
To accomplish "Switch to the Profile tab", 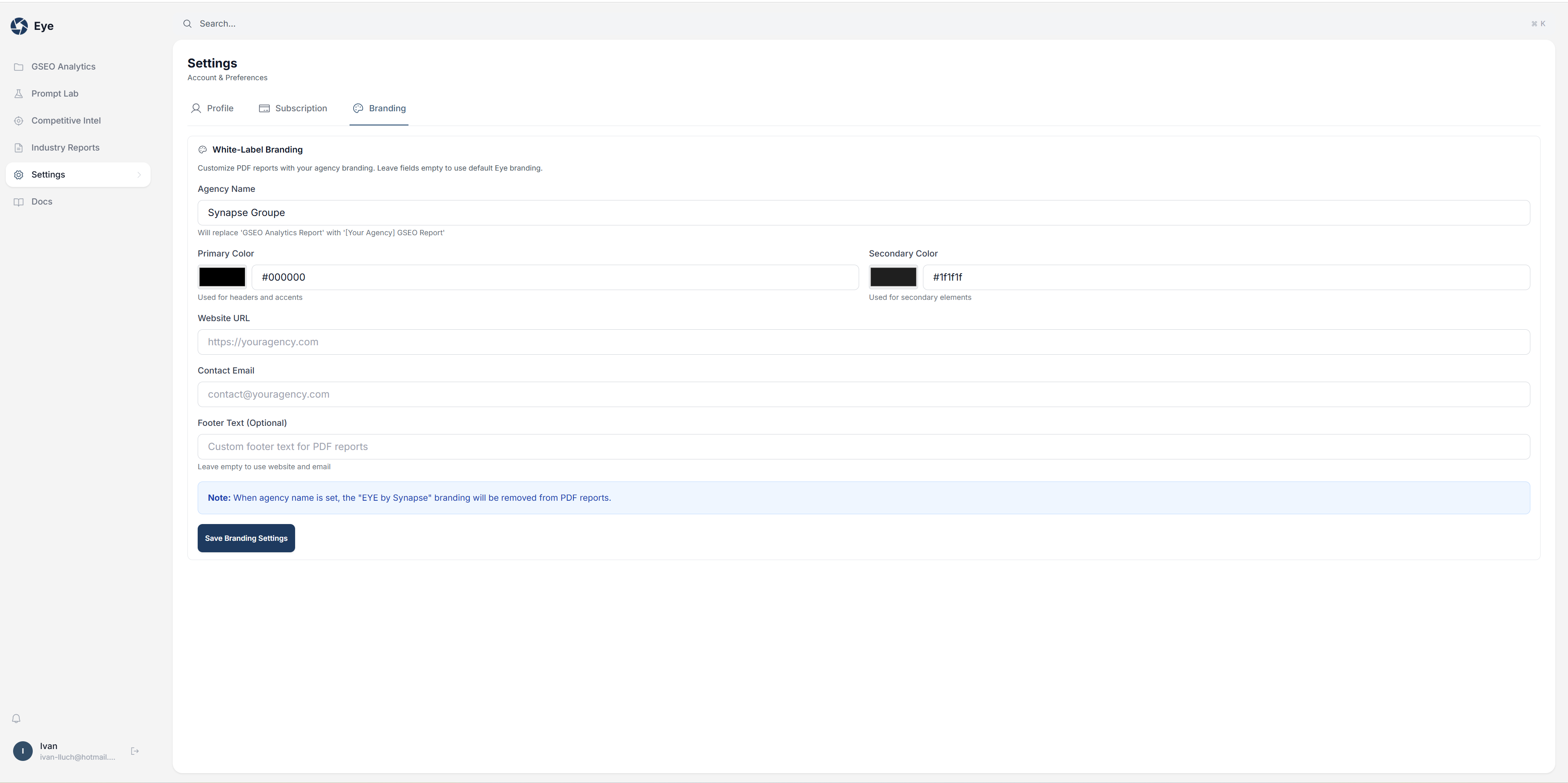I will (x=212, y=108).
